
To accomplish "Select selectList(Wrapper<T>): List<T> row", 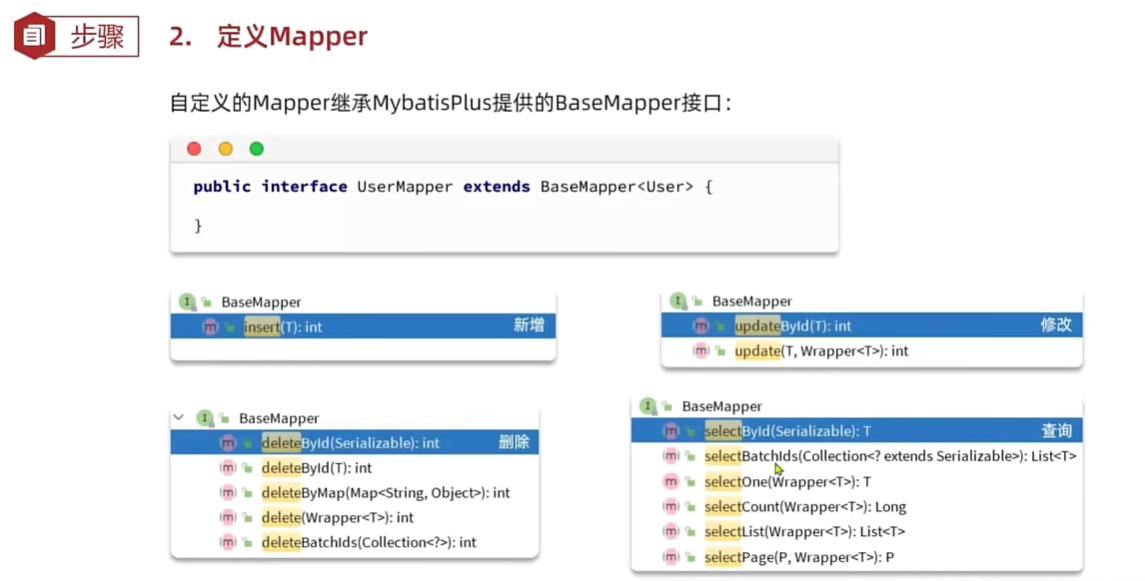I will [857, 531].
